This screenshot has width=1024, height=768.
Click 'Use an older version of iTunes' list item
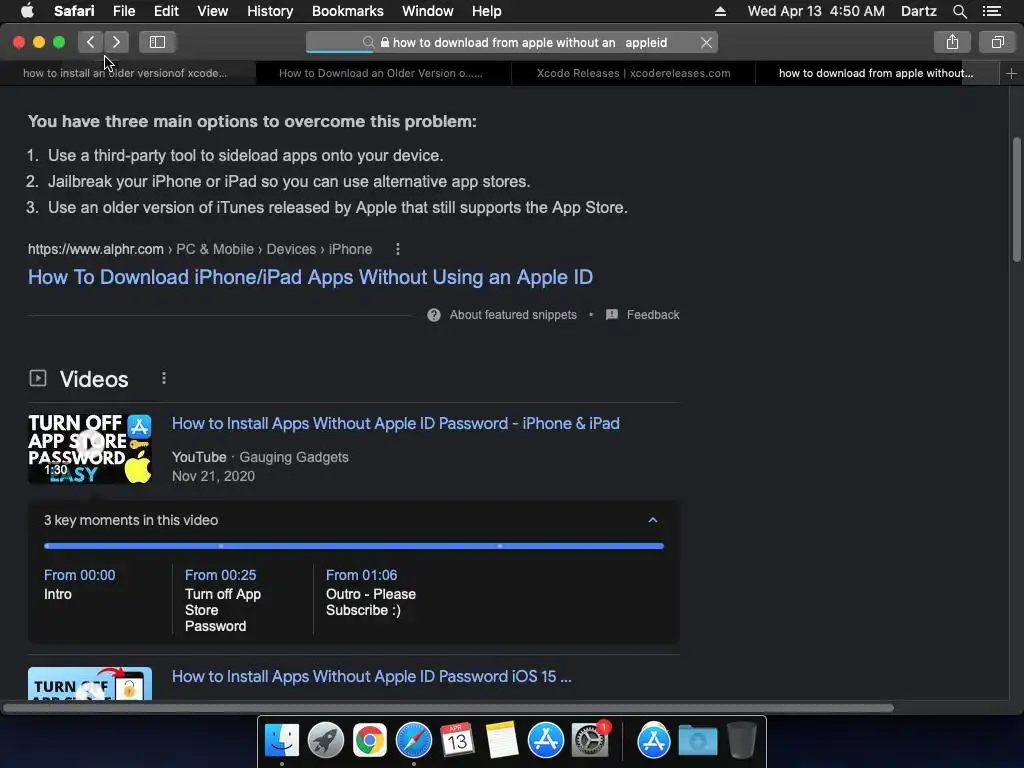(x=338, y=207)
